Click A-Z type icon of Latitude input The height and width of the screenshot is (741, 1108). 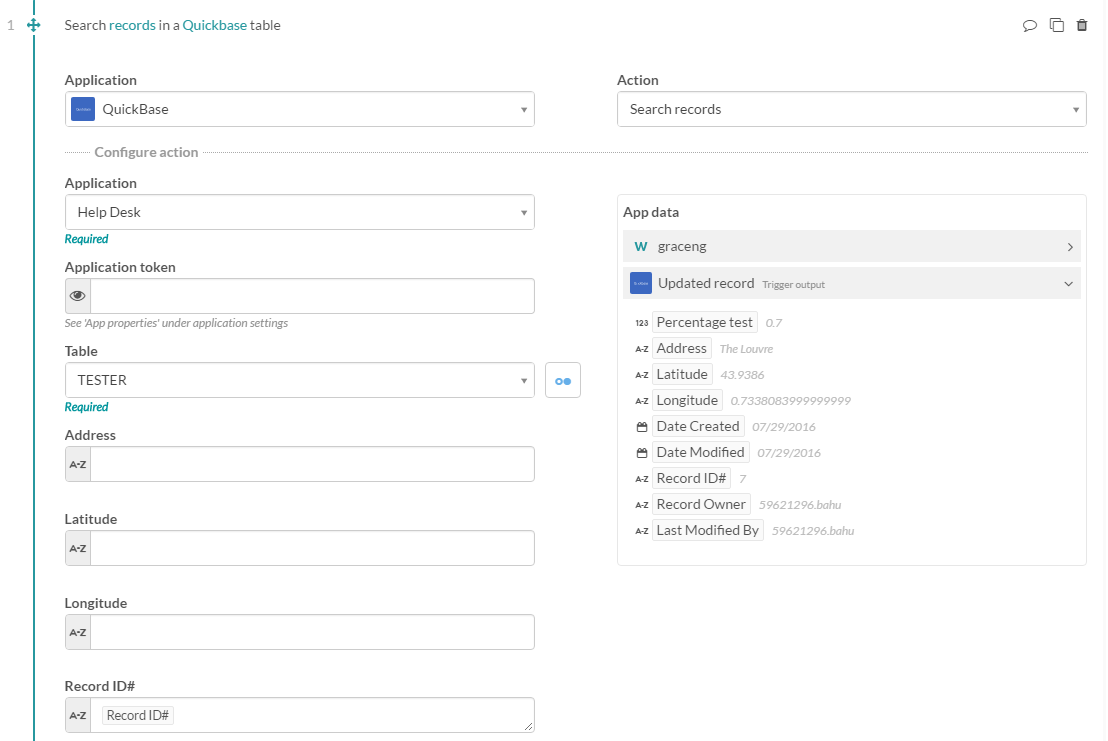[78, 548]
